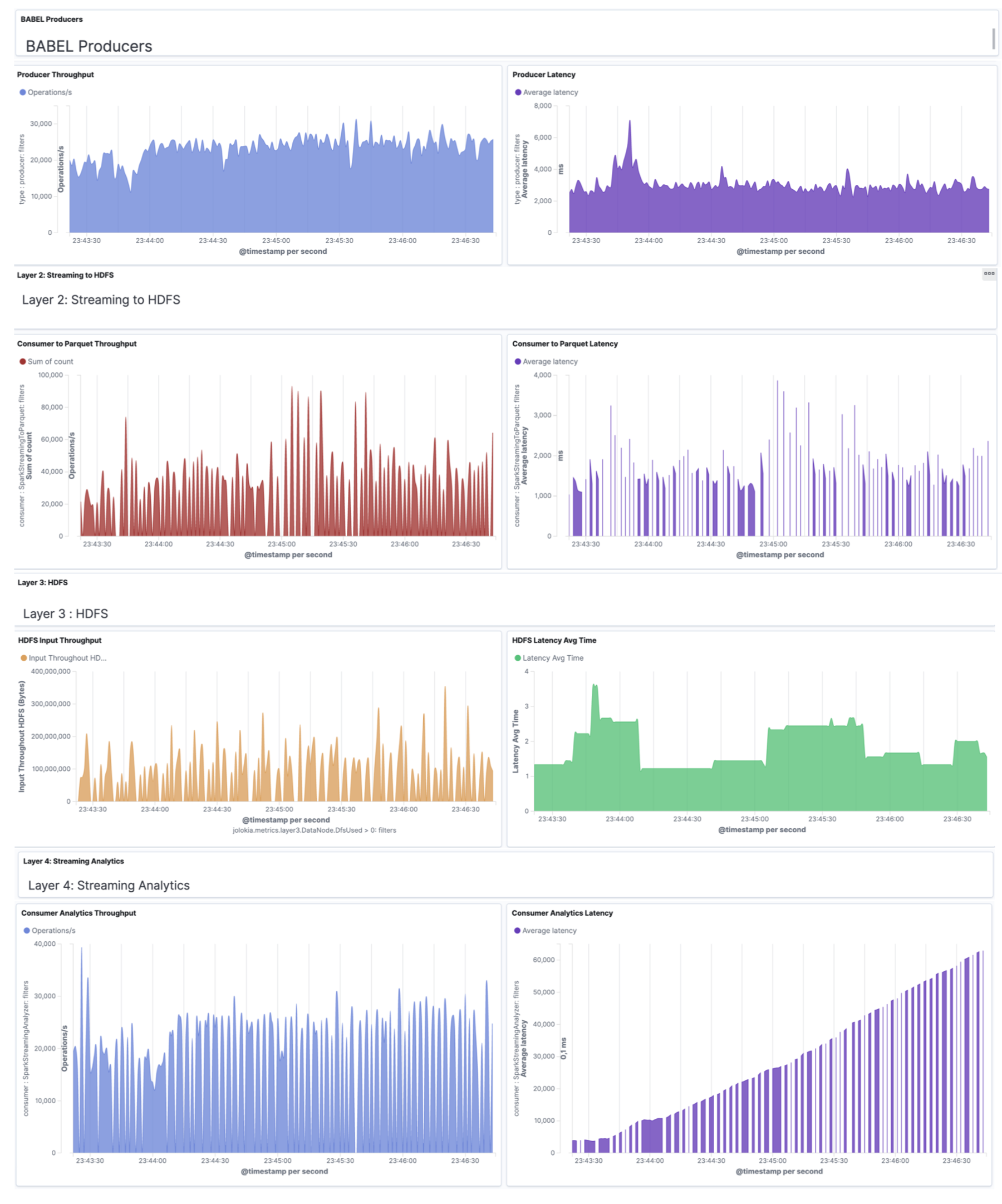
Task: Select the HDFS Latency Avg Time title
Action: tap(554, 641)
